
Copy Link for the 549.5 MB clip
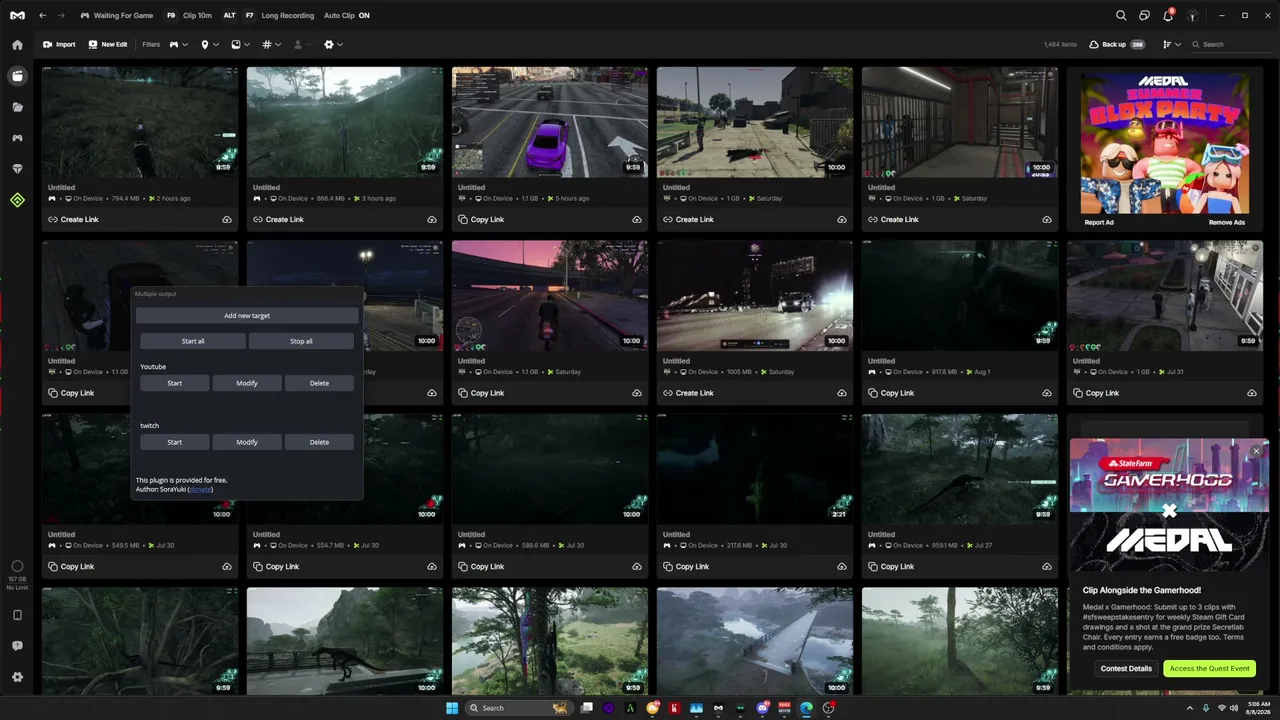71,567
